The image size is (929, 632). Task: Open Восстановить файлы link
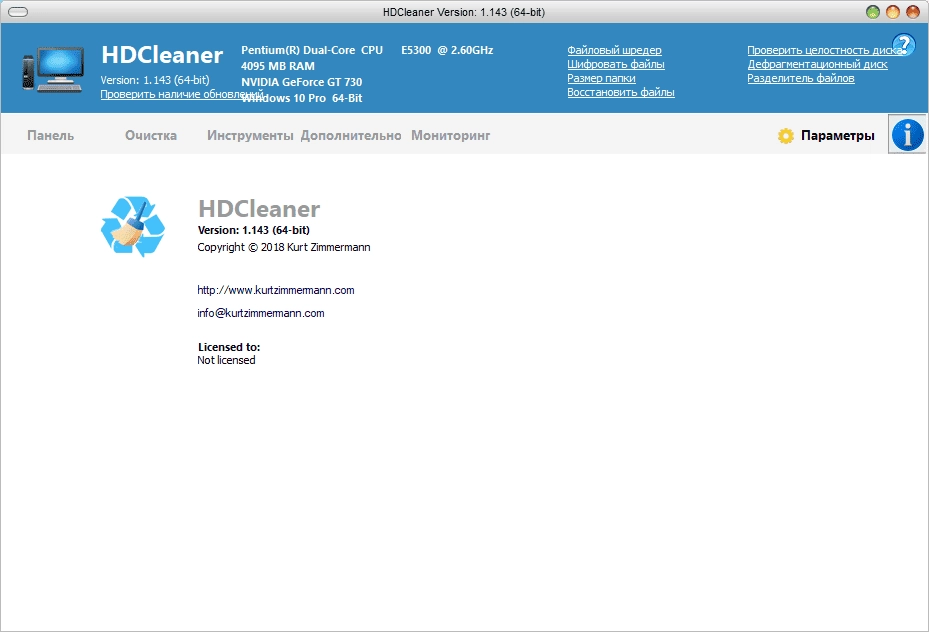621,92
